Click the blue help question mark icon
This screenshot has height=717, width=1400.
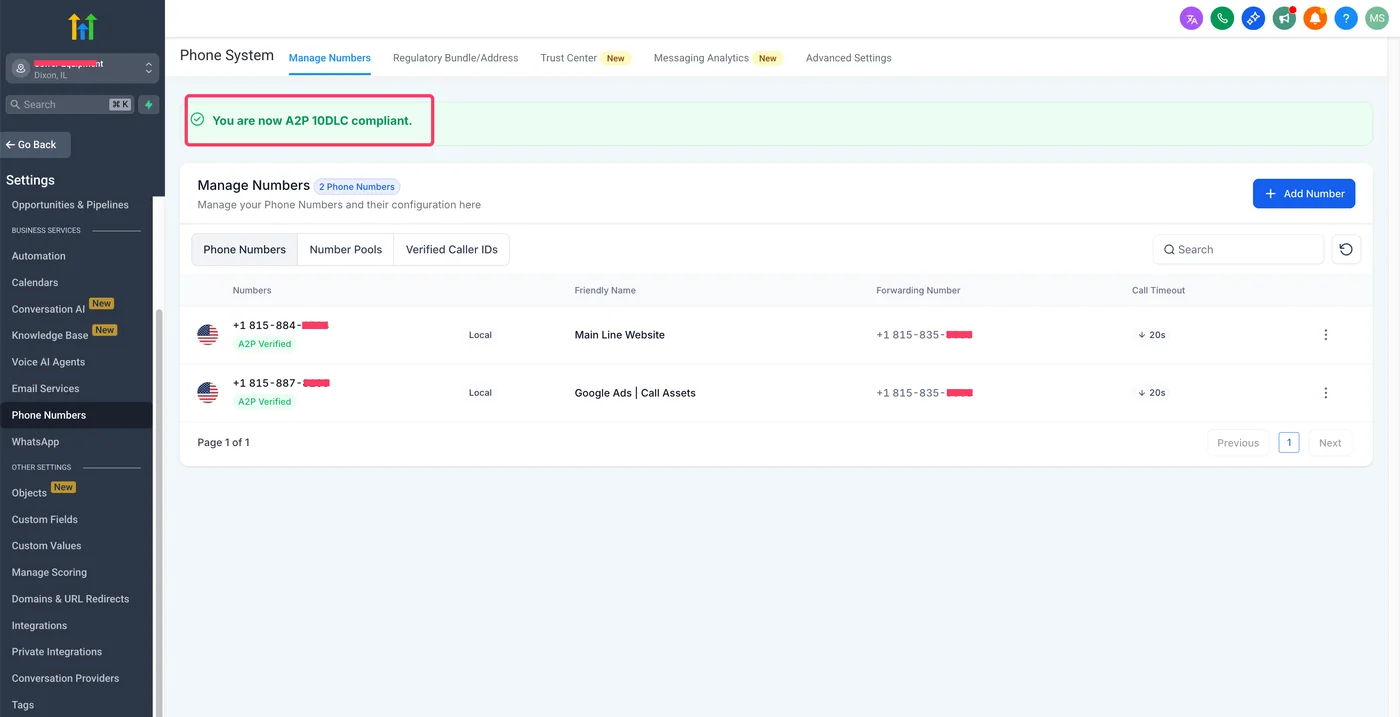tap(1346, 18)
